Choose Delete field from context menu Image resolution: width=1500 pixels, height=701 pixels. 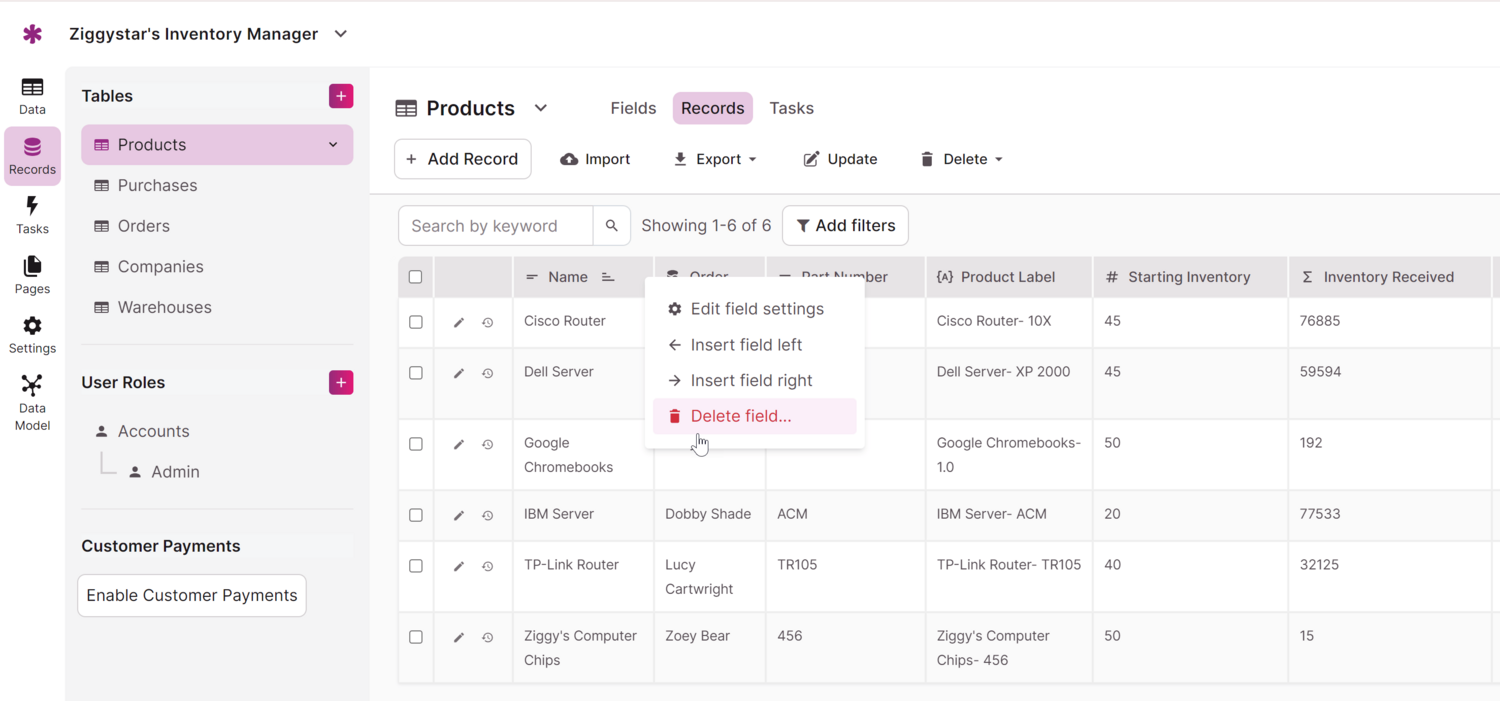740,416
